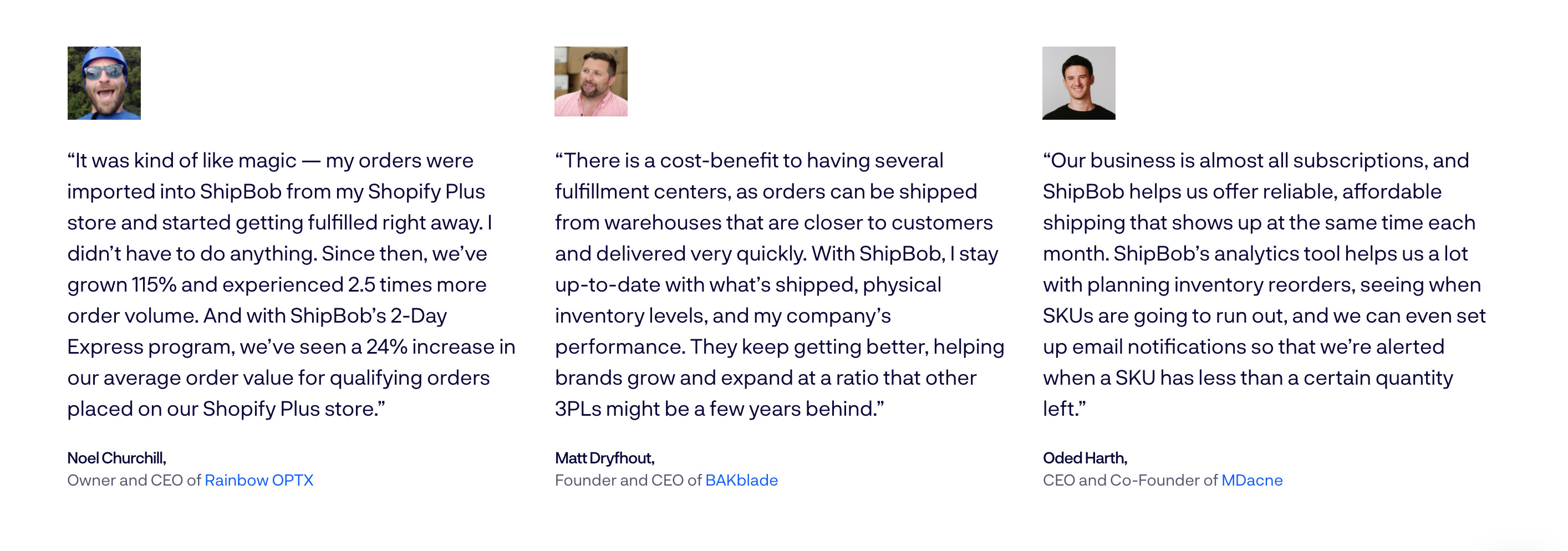Click the name Noel Churchill

pos(116,458)
